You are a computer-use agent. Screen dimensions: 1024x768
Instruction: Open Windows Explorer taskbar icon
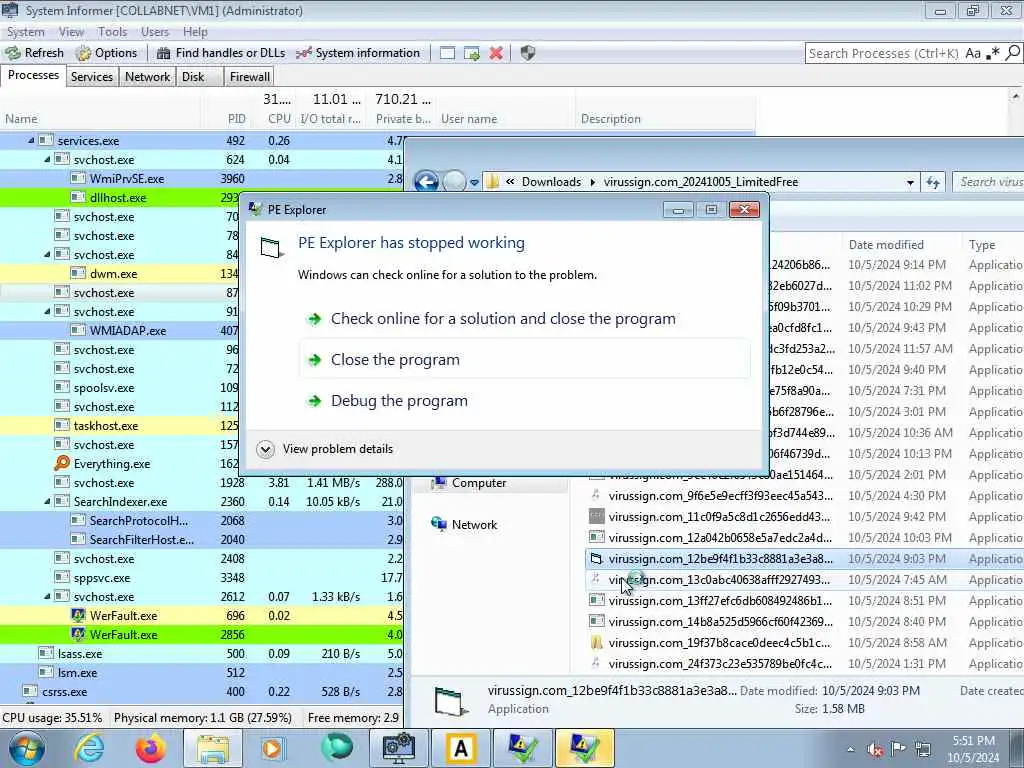click(213, 748)
